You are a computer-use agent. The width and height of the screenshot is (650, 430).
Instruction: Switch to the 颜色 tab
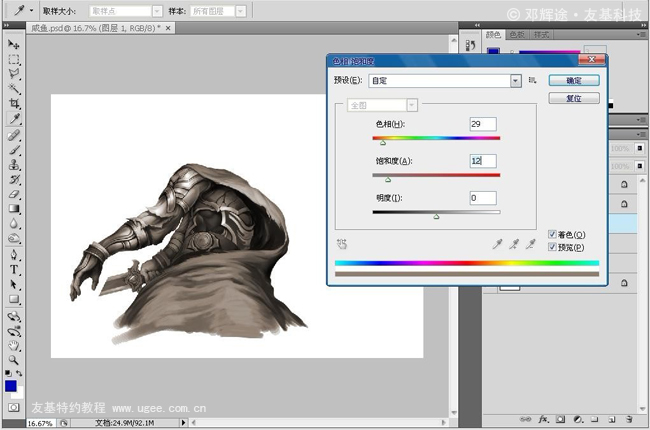pos(493,35)
